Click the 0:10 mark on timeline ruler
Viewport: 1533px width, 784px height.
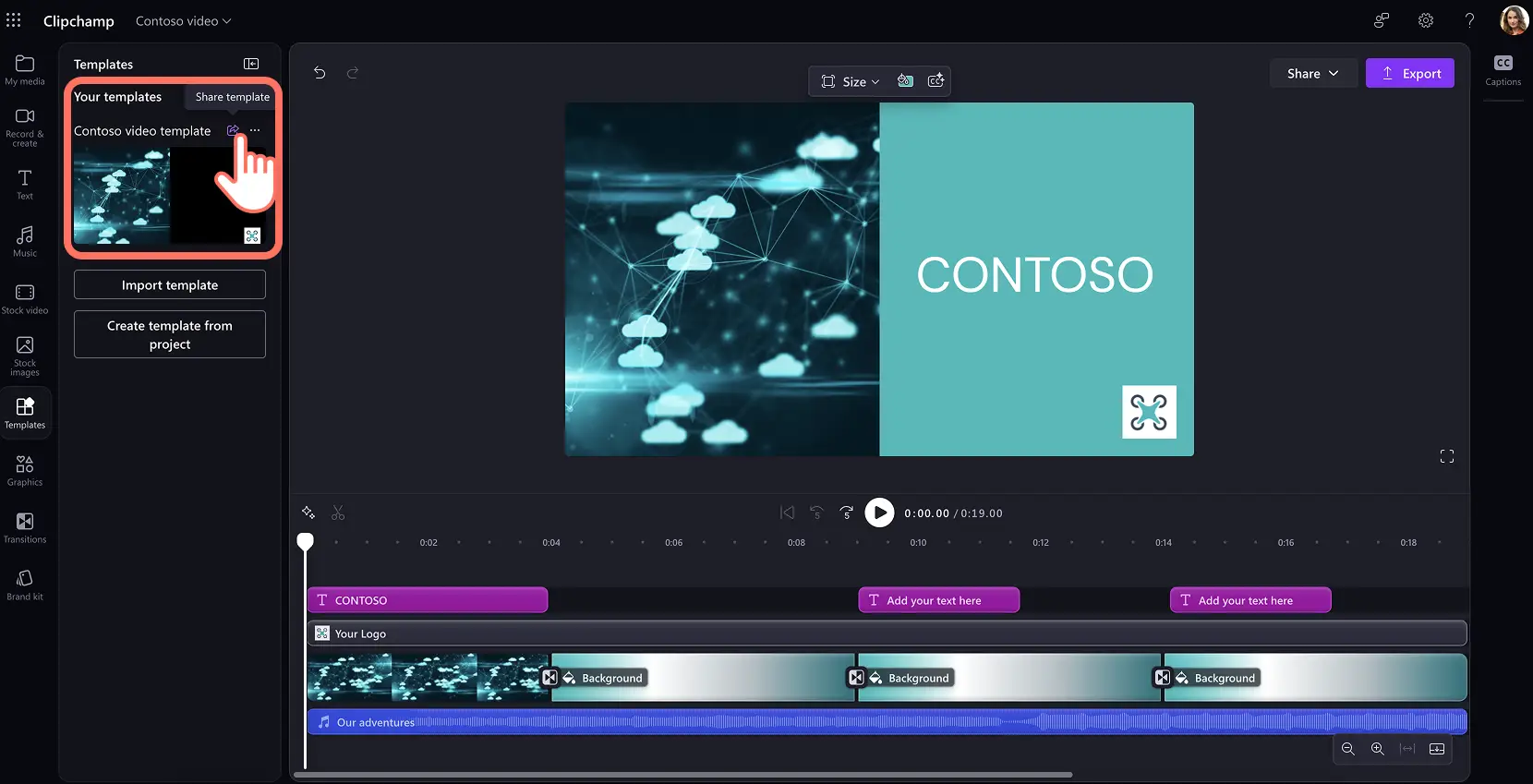[918, 542]
